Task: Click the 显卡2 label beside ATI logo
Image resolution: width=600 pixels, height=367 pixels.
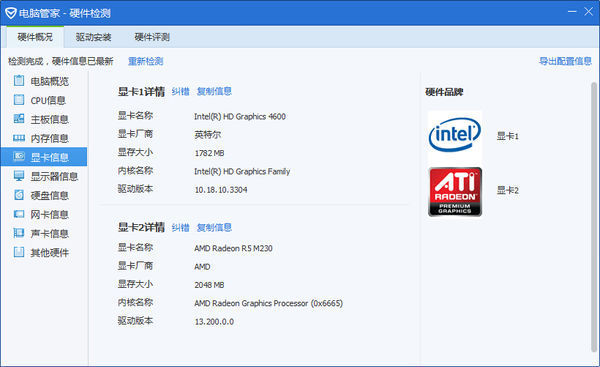Action: tap(508, 190)
